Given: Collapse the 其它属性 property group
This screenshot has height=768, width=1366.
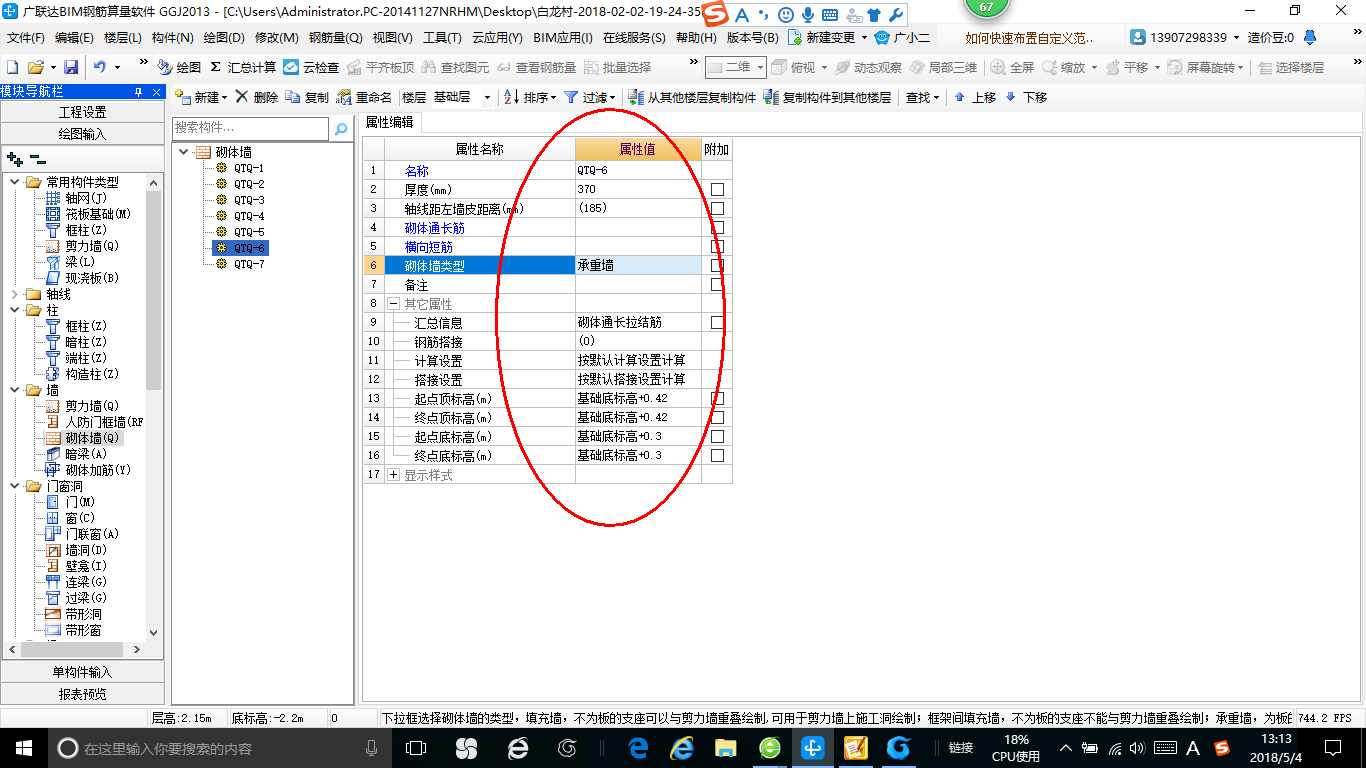Looking at the screenshot, I should tap(394, 303).
